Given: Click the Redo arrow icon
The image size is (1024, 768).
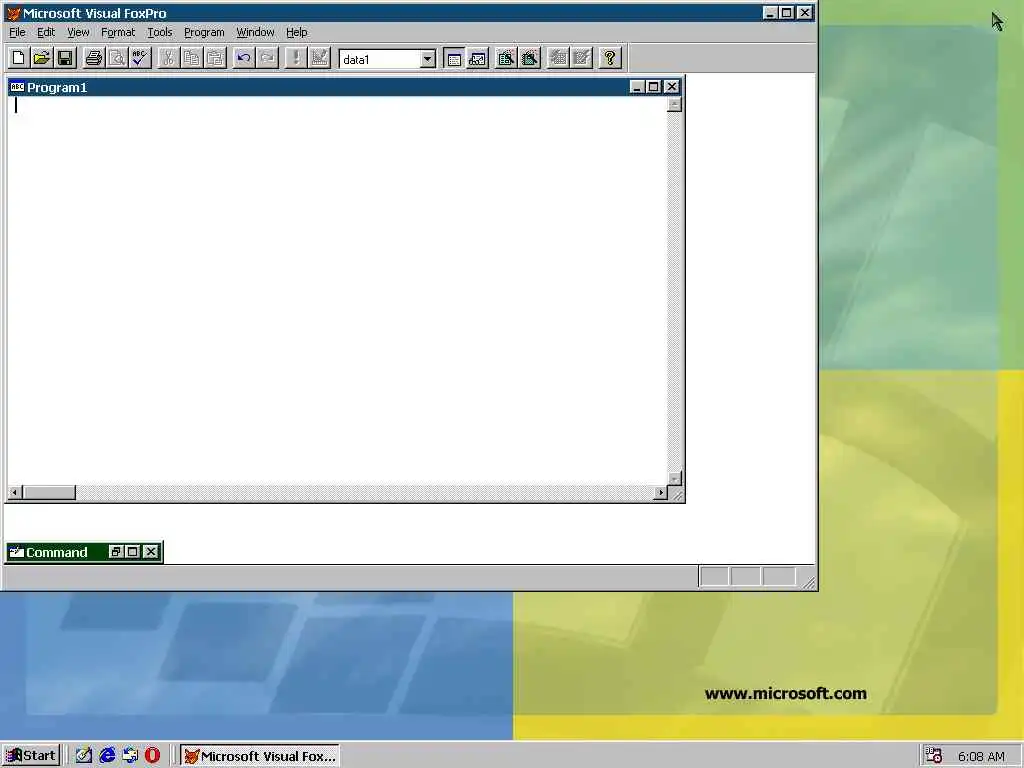Looking at the screenshot, I should pyautogui.click(x=267, y=58).
